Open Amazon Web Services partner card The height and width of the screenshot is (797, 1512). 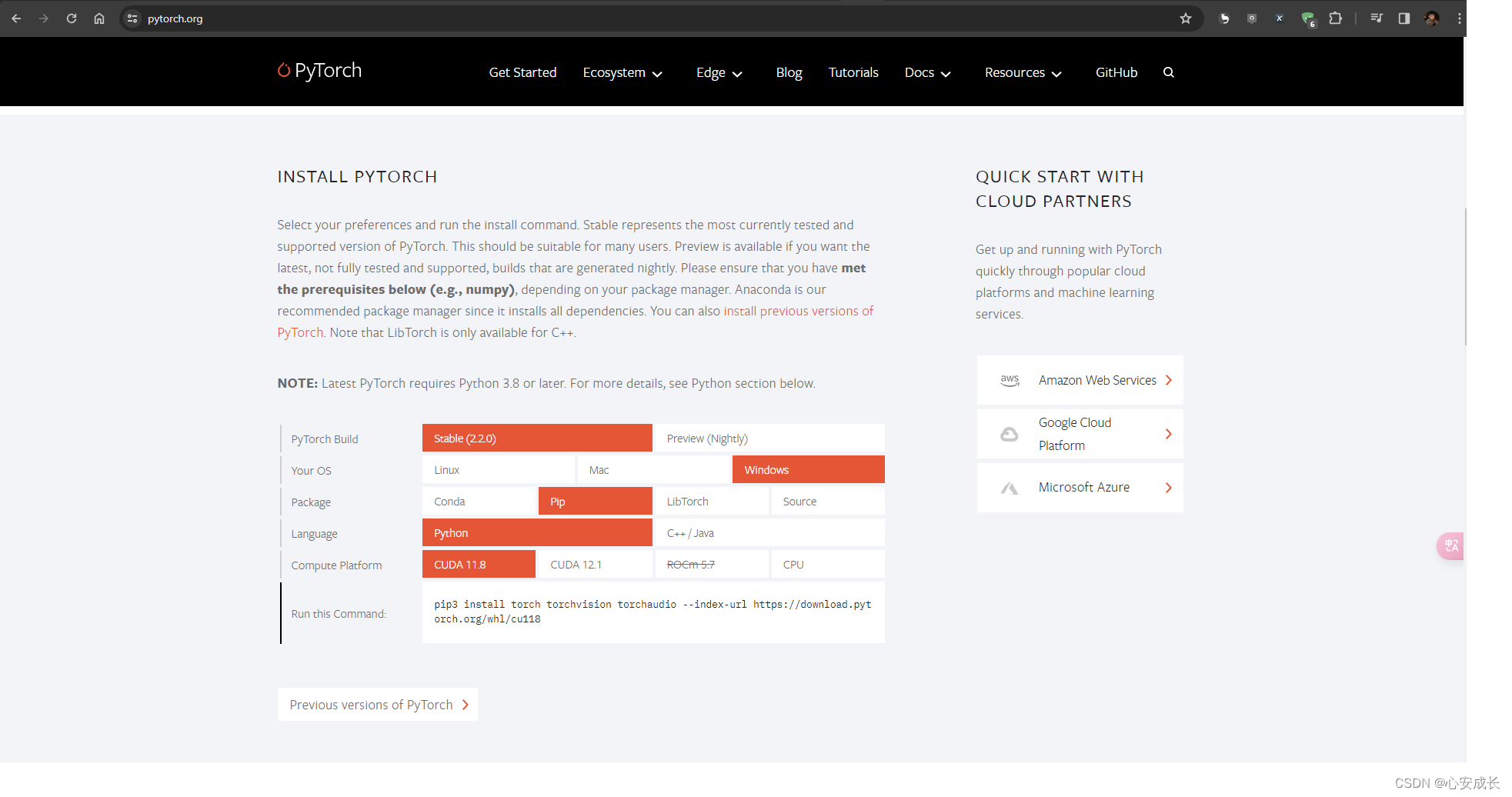point(1080,380)
